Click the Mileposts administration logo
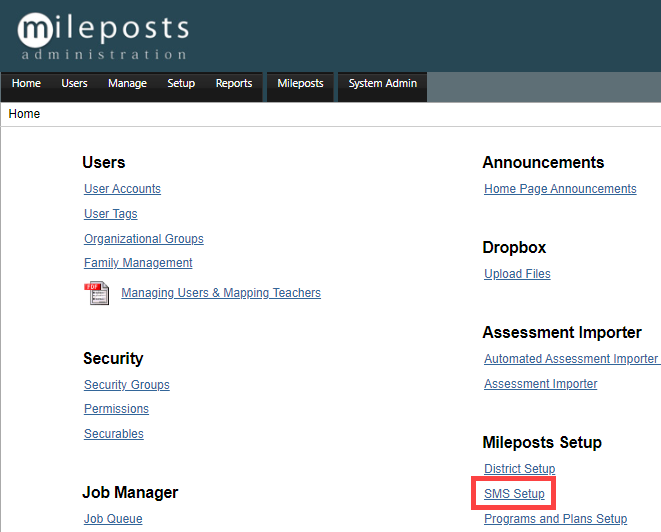Screen dimensions: 661x532 pyautogui.click(x=103, y=36)
